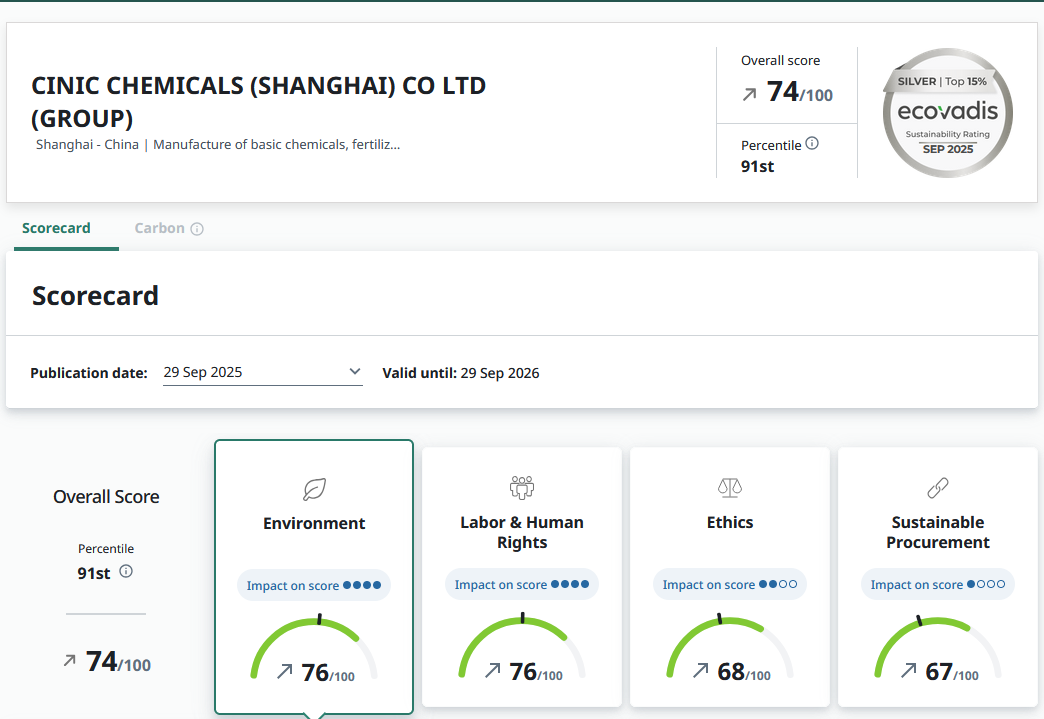
Task: Open the Publication date dropdown
Action: (262, 373)
